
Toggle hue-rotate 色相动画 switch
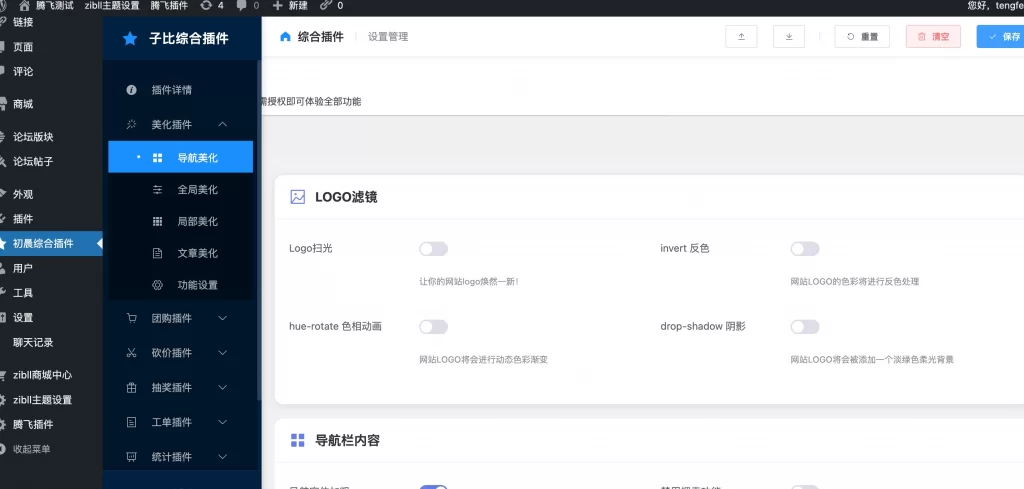433,327
